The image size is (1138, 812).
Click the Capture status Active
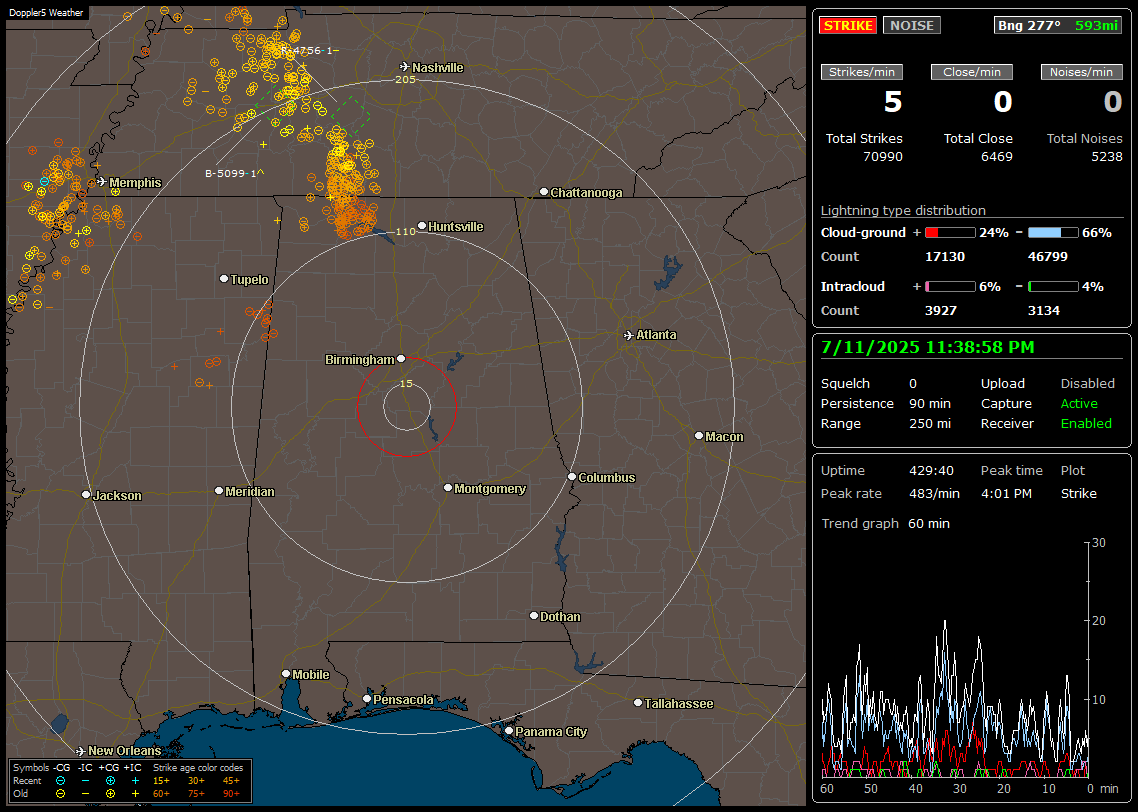click(x=1078, y=403)
